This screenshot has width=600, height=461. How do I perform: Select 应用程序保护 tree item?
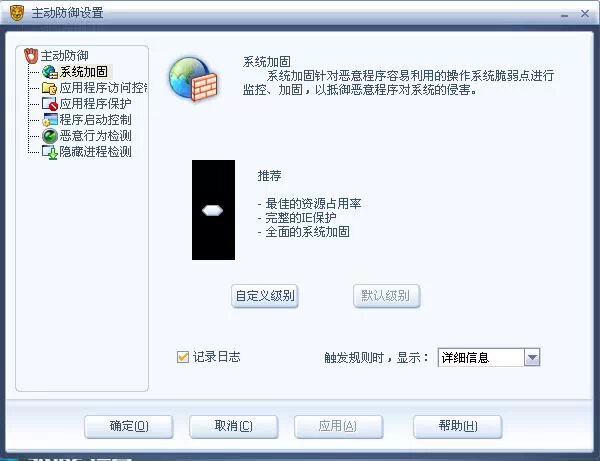(x=95, y=104)
